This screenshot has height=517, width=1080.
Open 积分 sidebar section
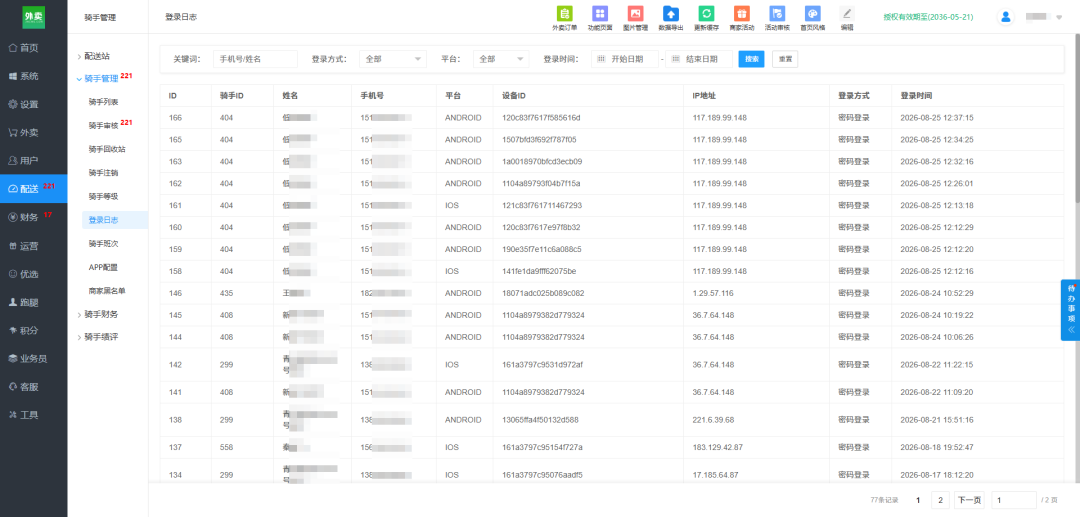pos(34,330)
